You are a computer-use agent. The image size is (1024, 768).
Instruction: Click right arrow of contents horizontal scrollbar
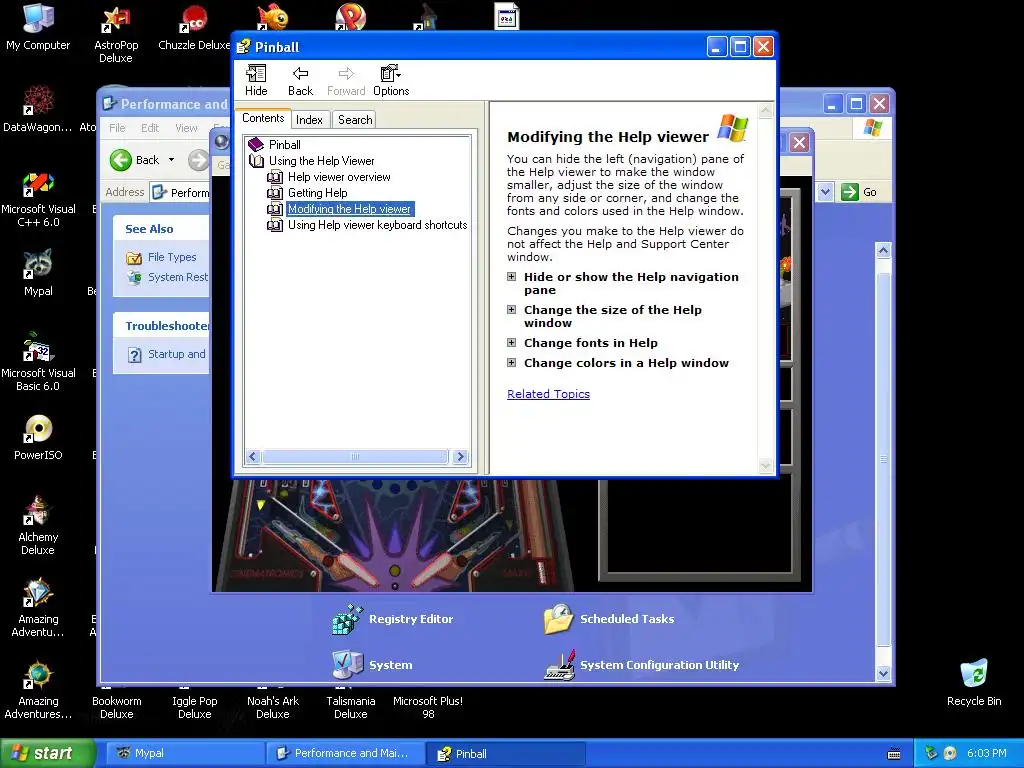460,456
